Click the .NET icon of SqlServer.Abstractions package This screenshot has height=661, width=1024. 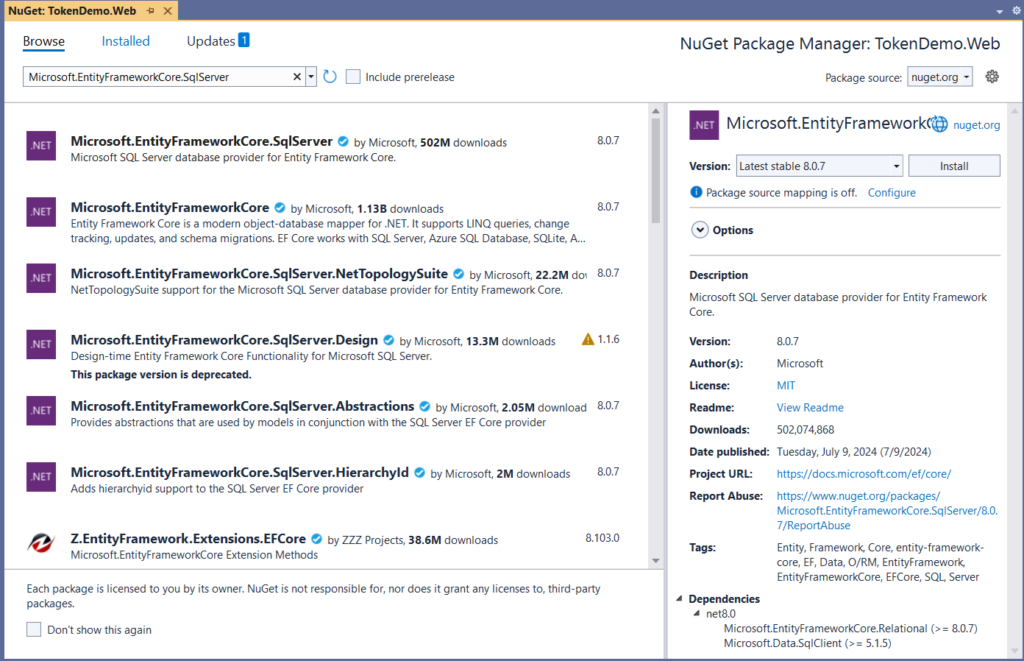click(41, 410)
